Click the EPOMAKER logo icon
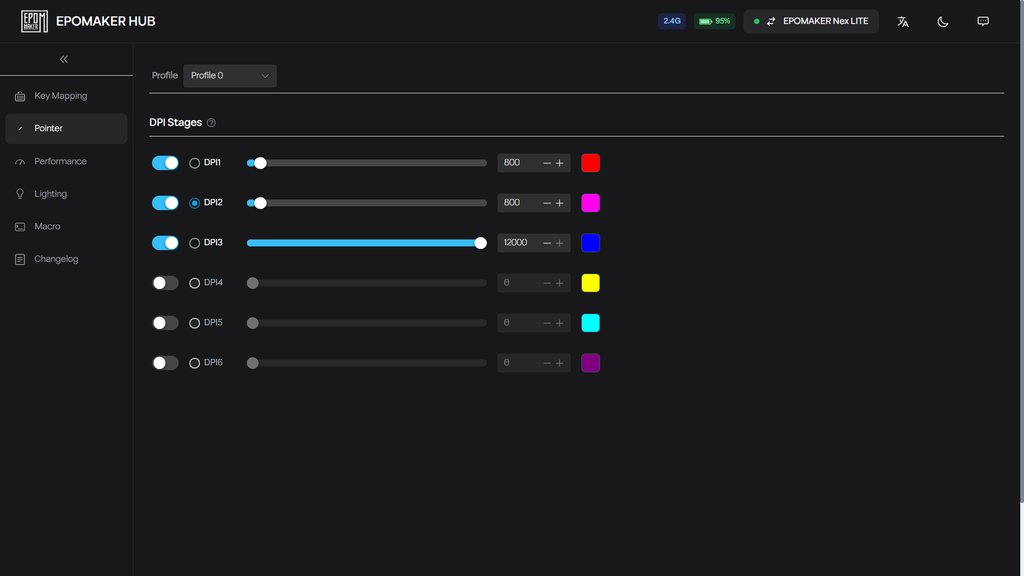 34,22
